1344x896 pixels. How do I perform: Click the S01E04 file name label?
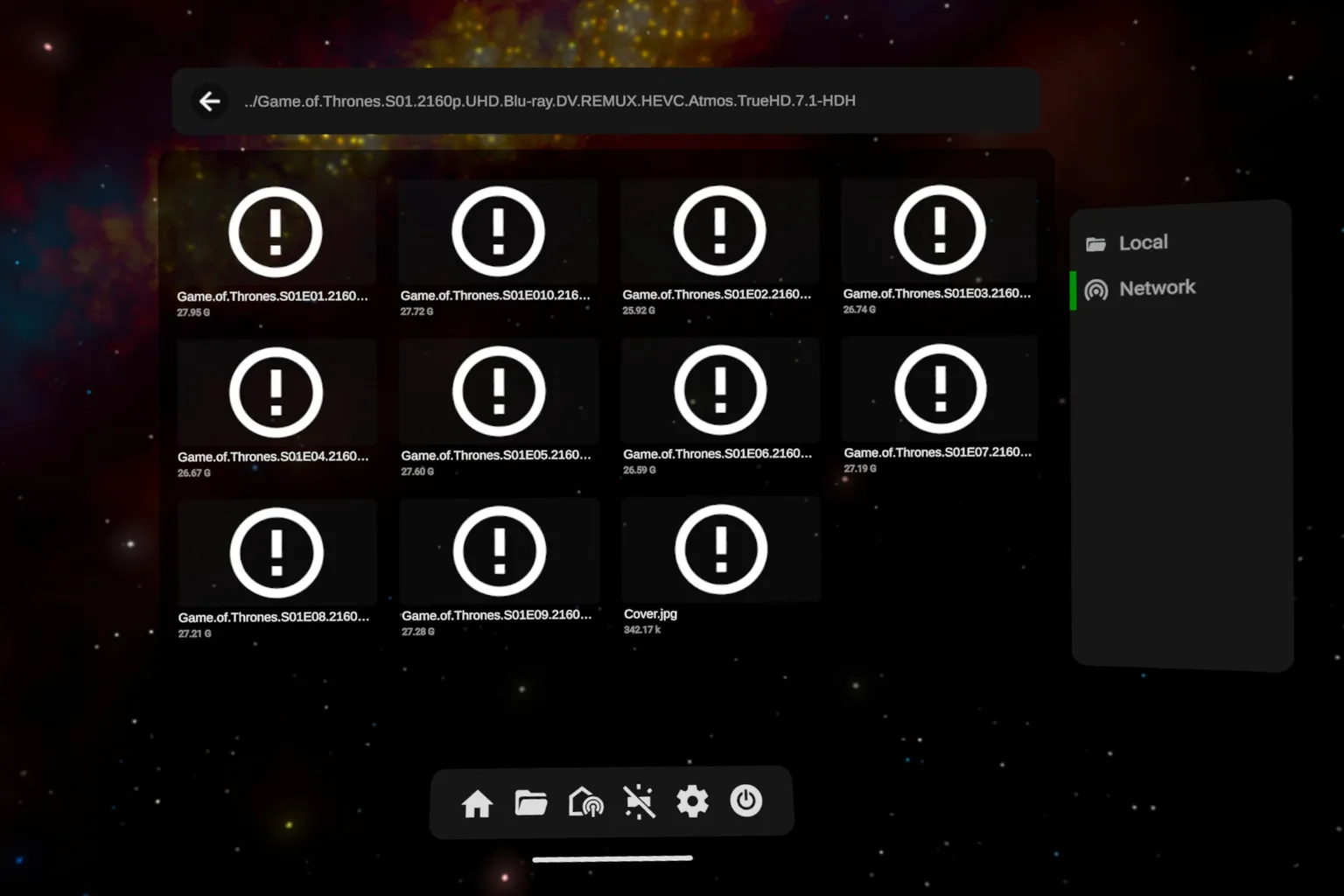[x=273, y=457]
